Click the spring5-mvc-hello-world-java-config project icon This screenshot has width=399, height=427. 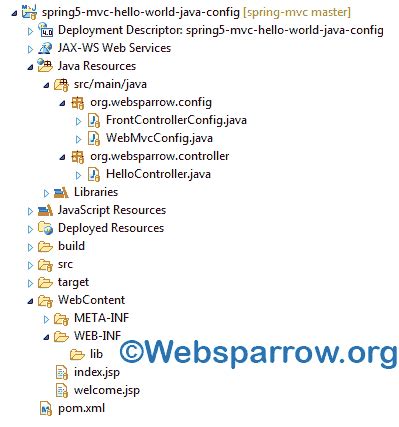(x=29, y=12)
